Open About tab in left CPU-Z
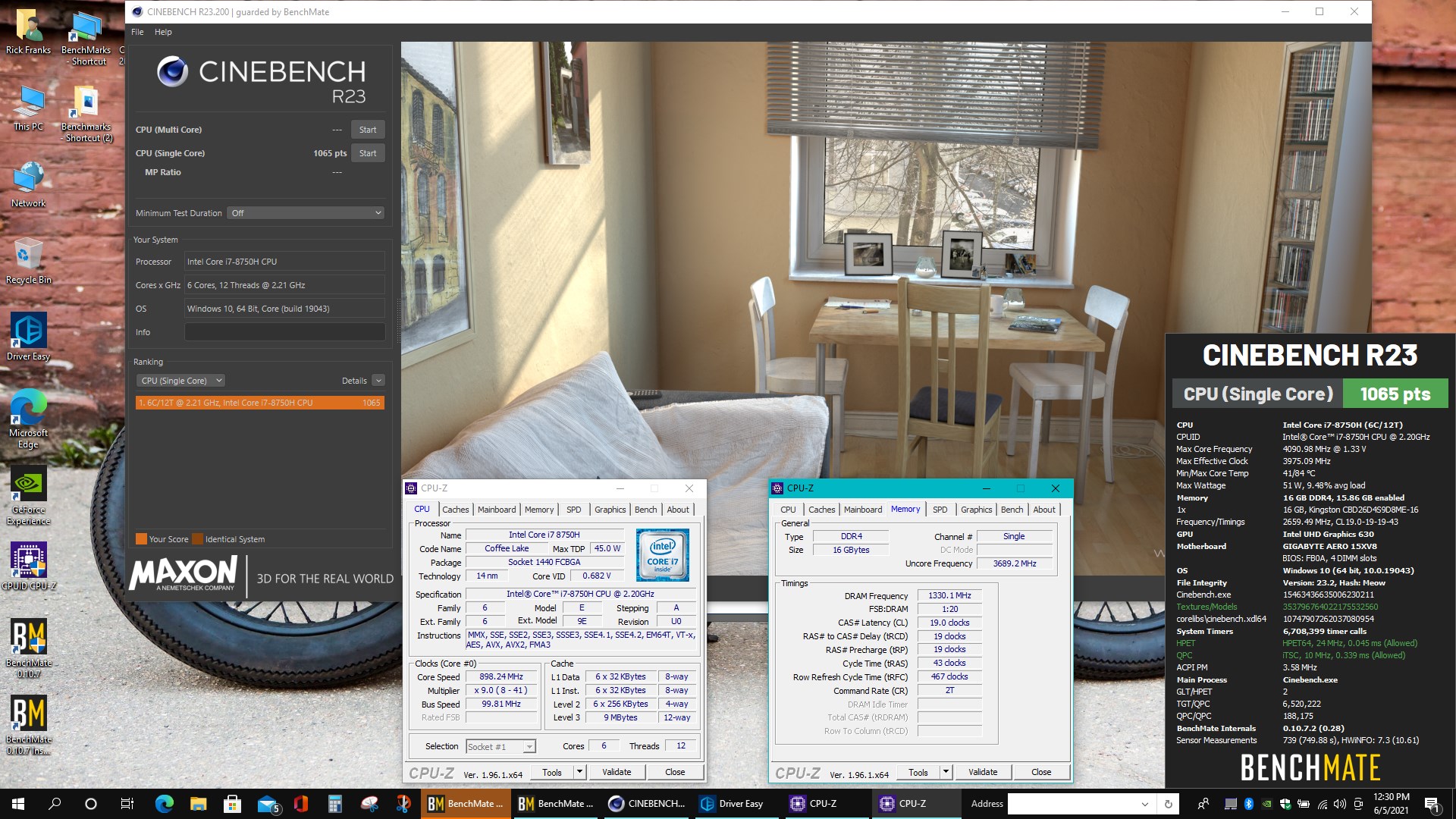Screen dimensions: 1456x819 point(678,510)
